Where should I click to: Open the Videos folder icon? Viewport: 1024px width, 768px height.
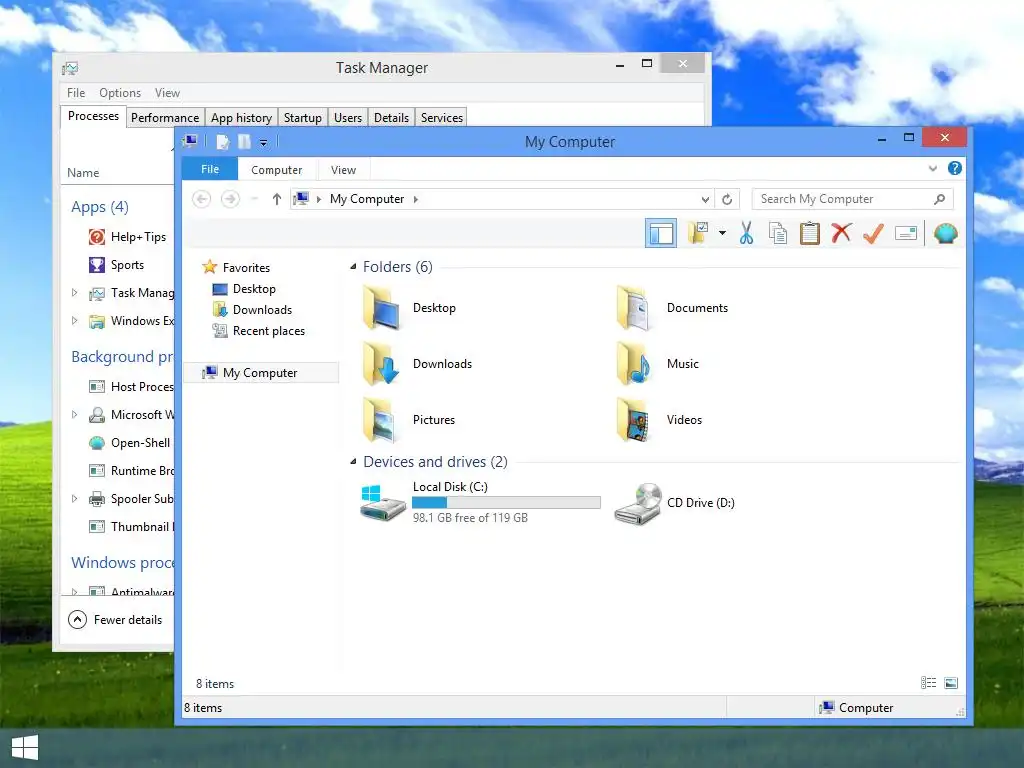pos(633,420)
